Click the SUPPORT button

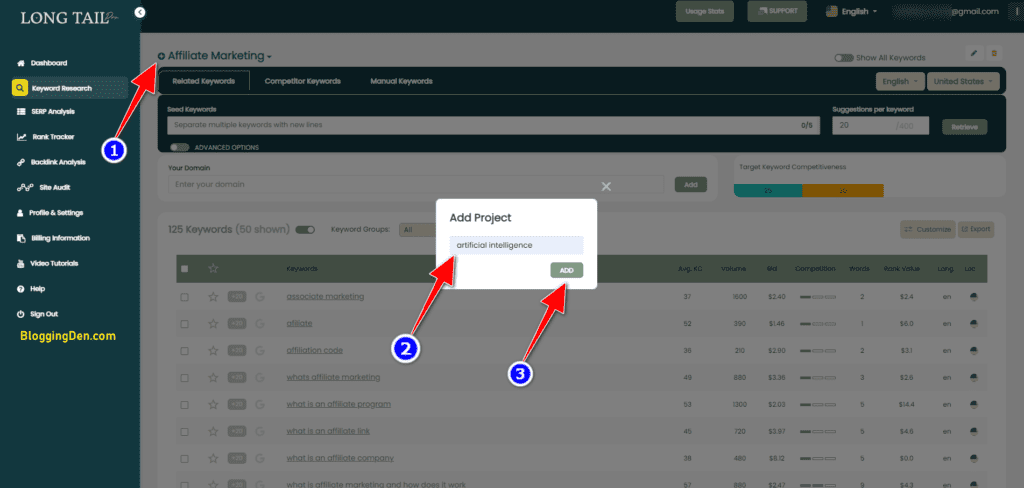777,12
